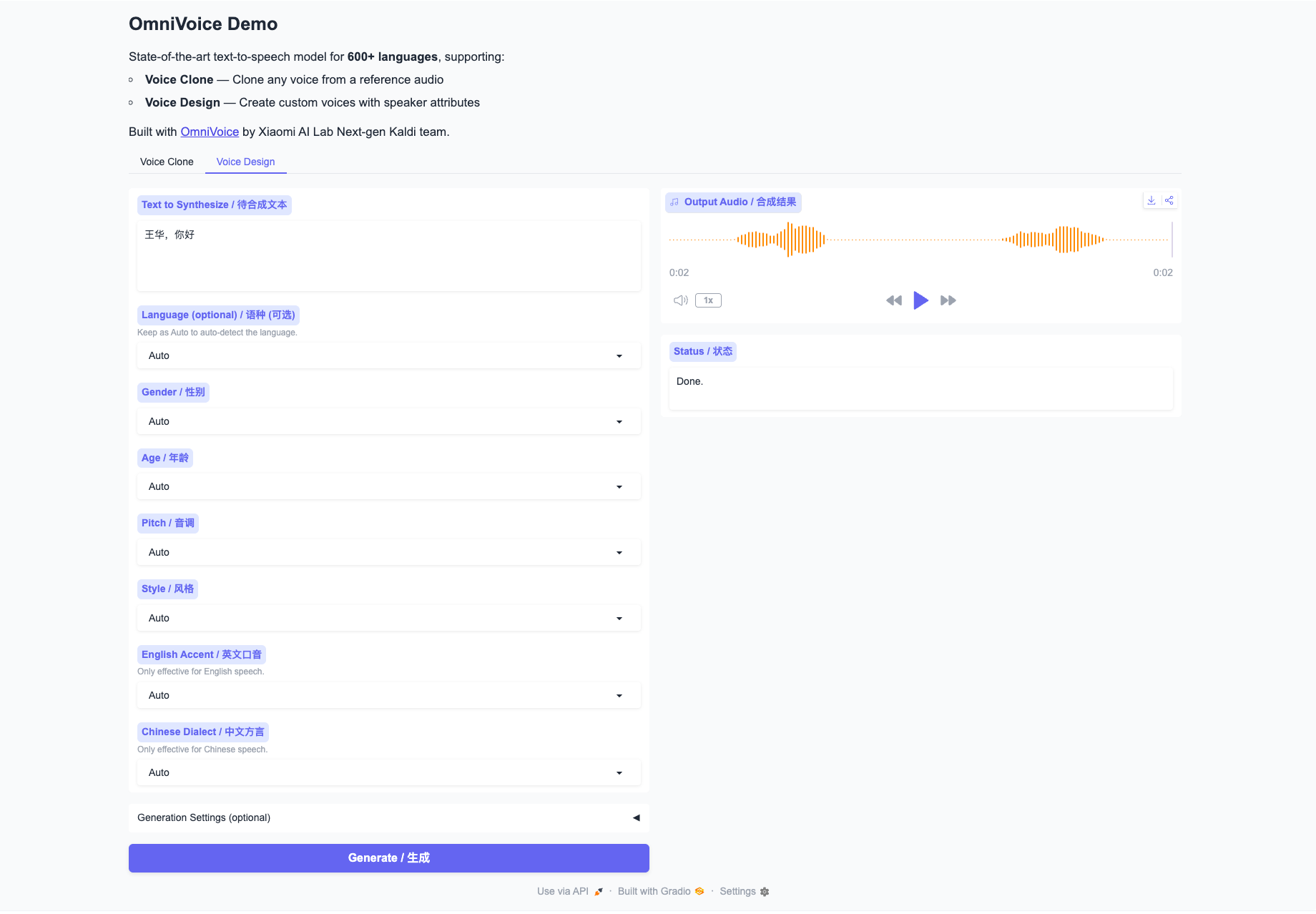
Task: Switch to the Voice Clone tab
Action: 167,162
